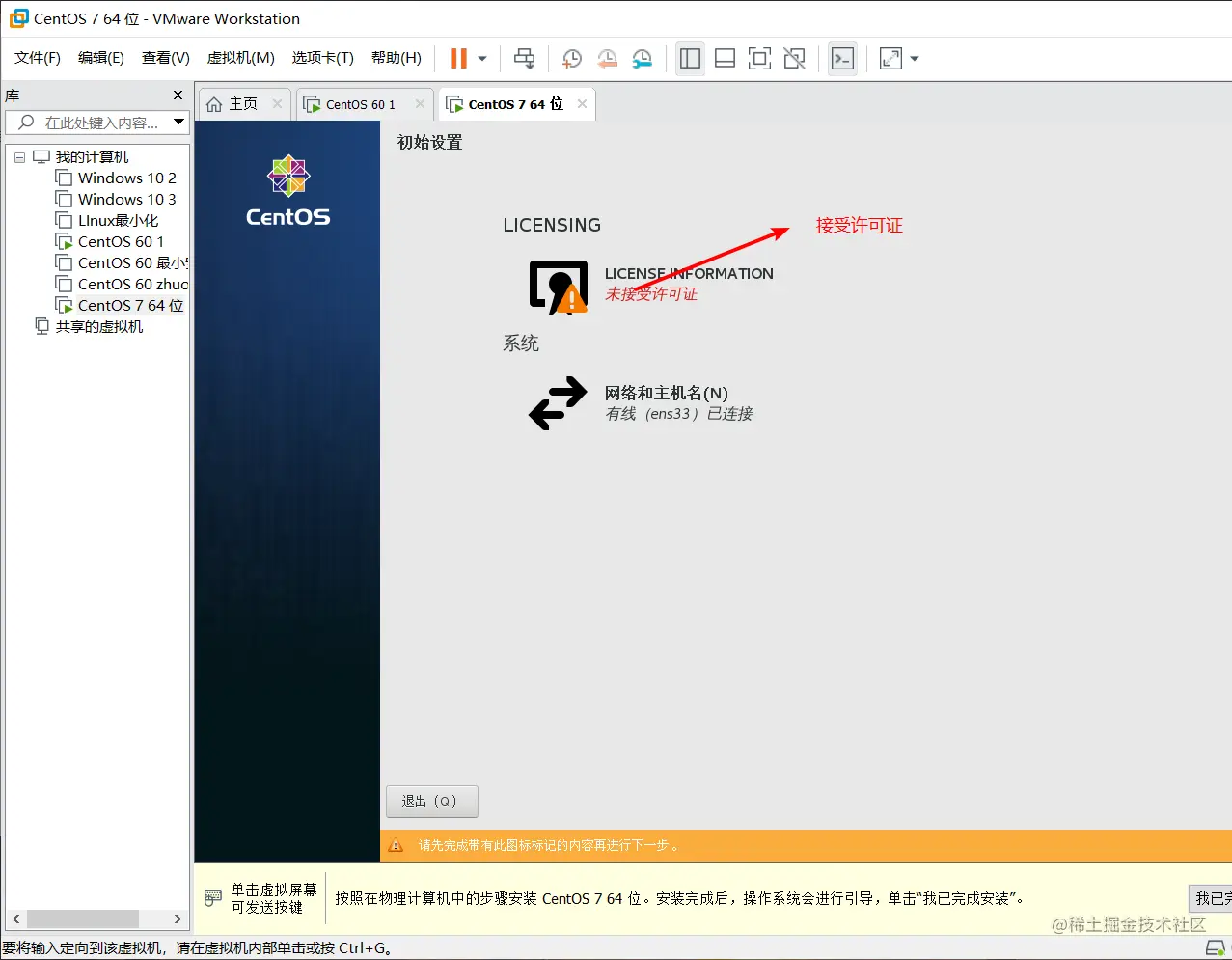The height and width of the screenshot is (960, 1232).
Task: Click the revert to snapshot icon
Action: (x=607, y=59)
